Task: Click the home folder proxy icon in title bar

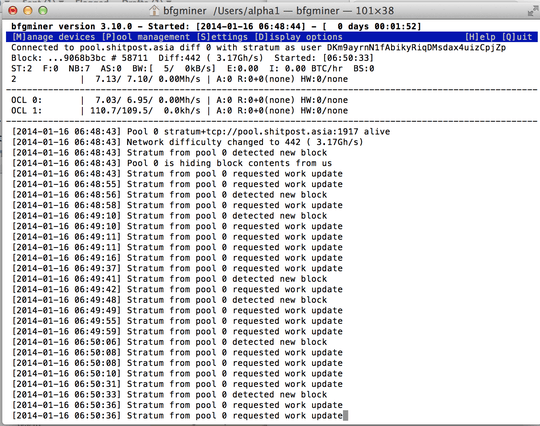Action: (x=154, y=11)
